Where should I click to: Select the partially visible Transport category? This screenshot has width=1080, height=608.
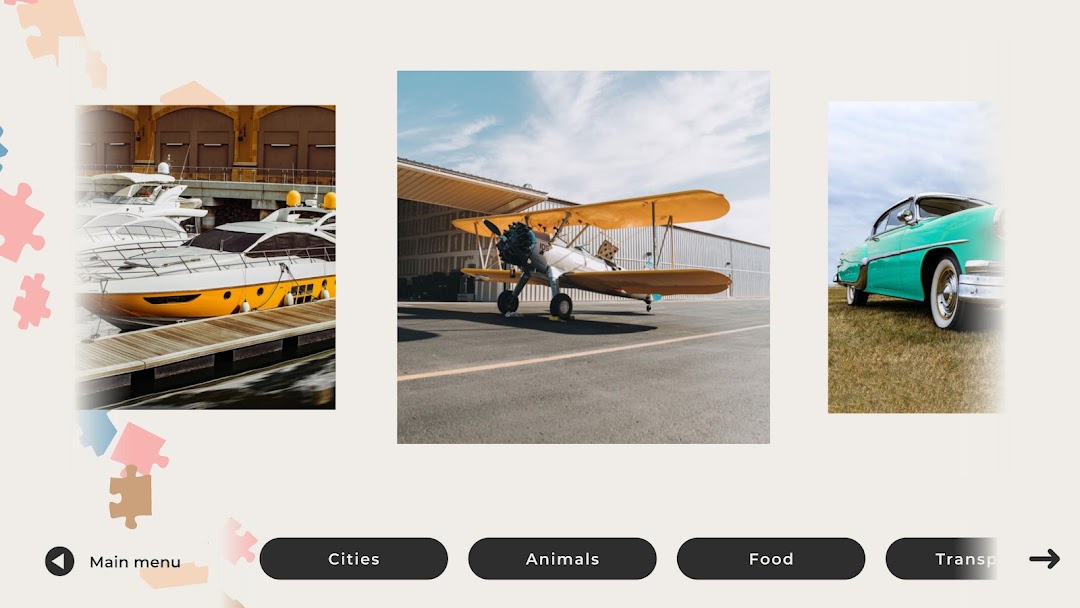[x=942, y=558]
